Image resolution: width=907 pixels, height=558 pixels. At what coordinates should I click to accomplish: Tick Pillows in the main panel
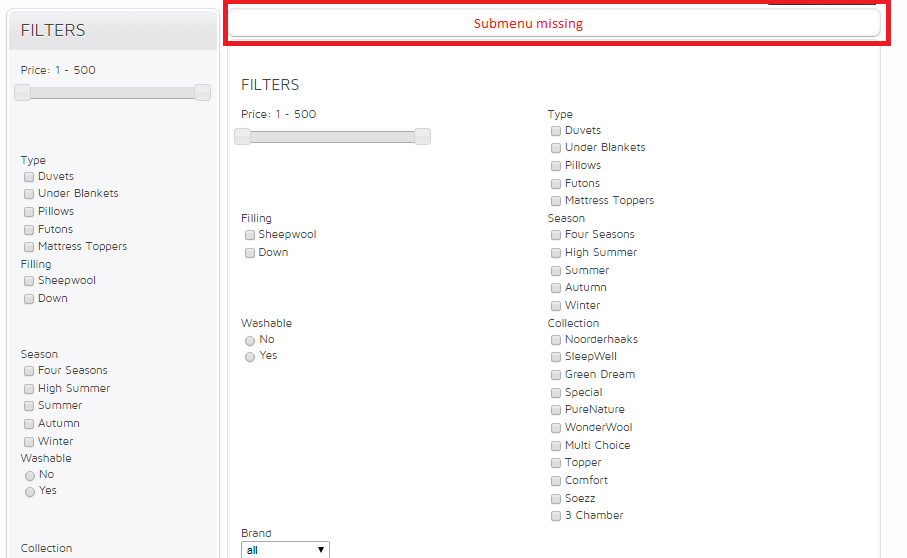coord(556,166)
